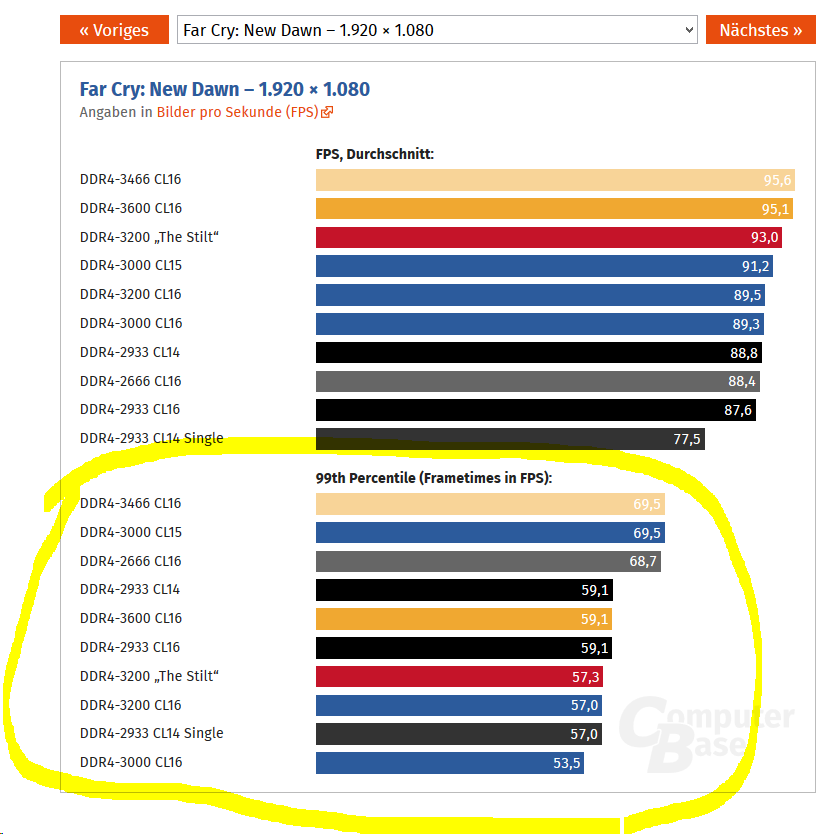Click DDR4-2933 CL14 Single label in average section
Screen dimensions: 835x834
click(152, 438)
